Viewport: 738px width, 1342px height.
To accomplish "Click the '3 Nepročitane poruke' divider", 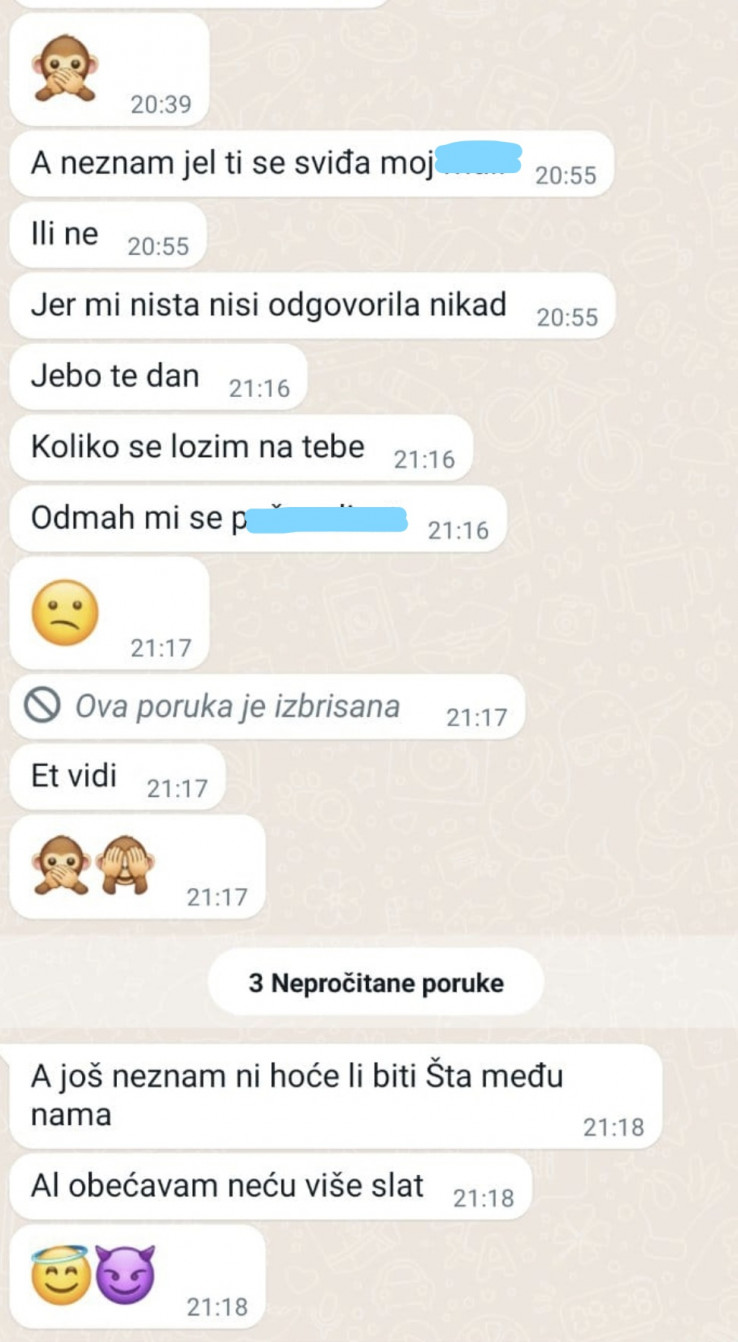I will 376,983.
